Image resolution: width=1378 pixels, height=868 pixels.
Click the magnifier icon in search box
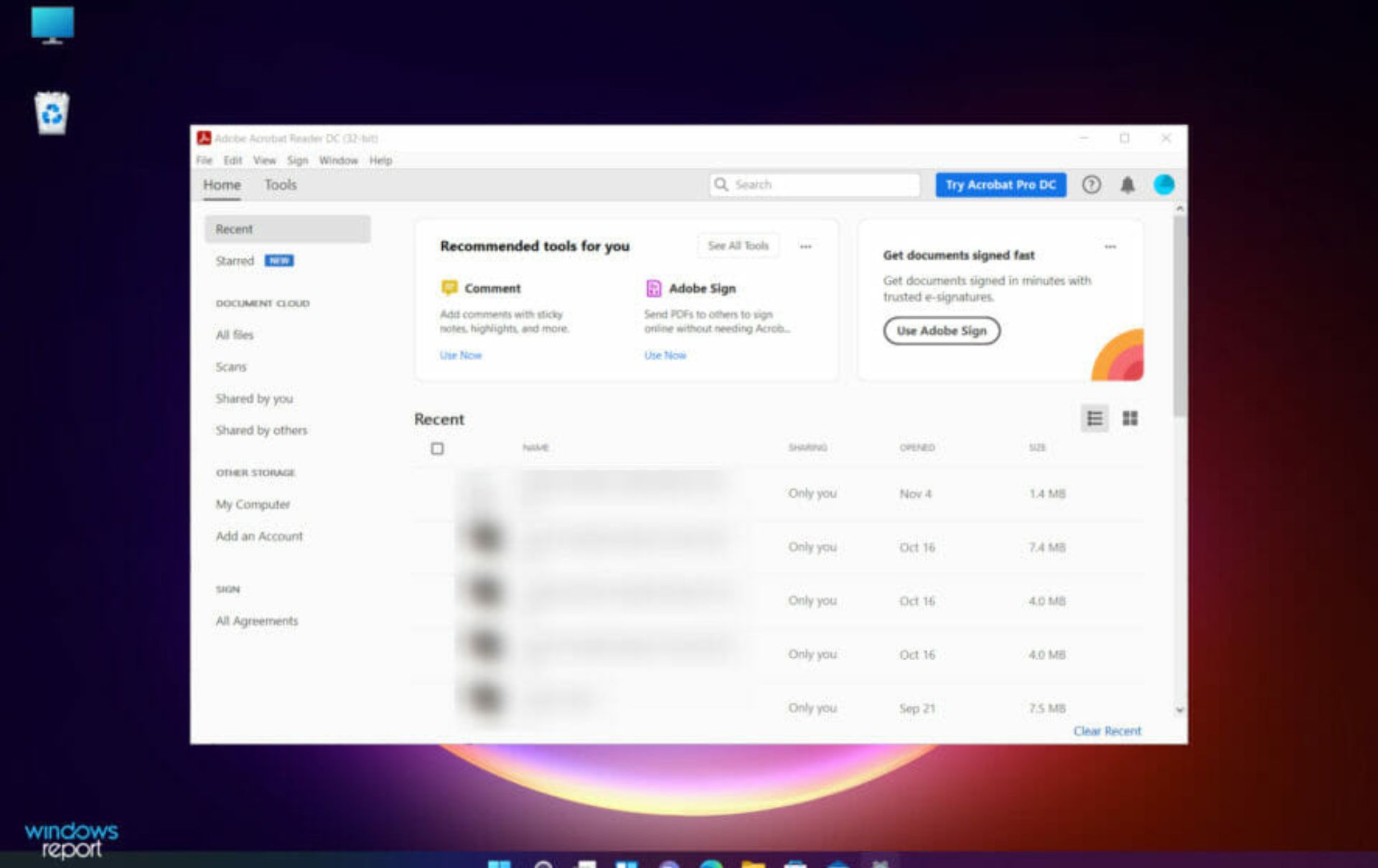click(x=721, y=184)
